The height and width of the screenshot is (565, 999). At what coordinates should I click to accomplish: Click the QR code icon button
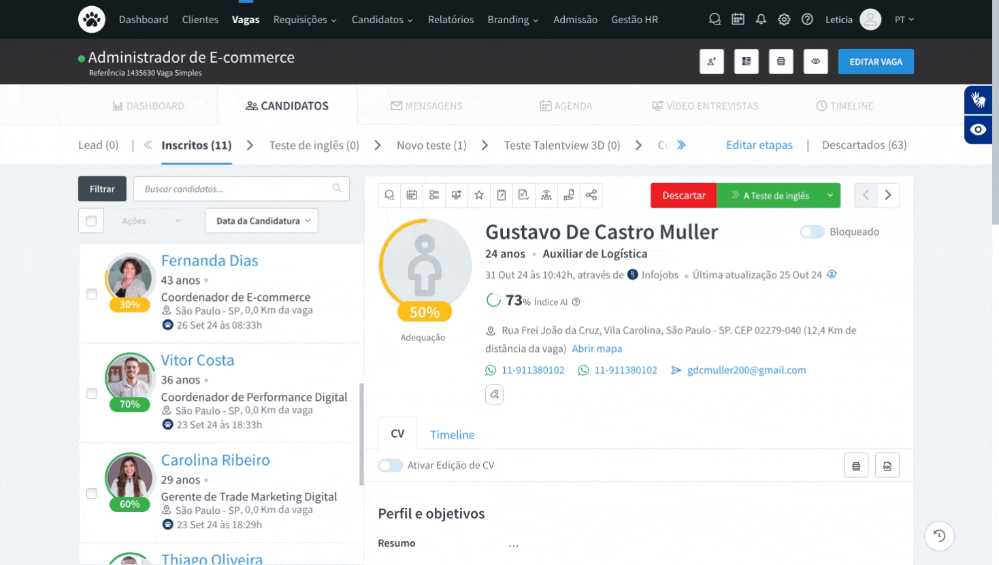[746, 62]
